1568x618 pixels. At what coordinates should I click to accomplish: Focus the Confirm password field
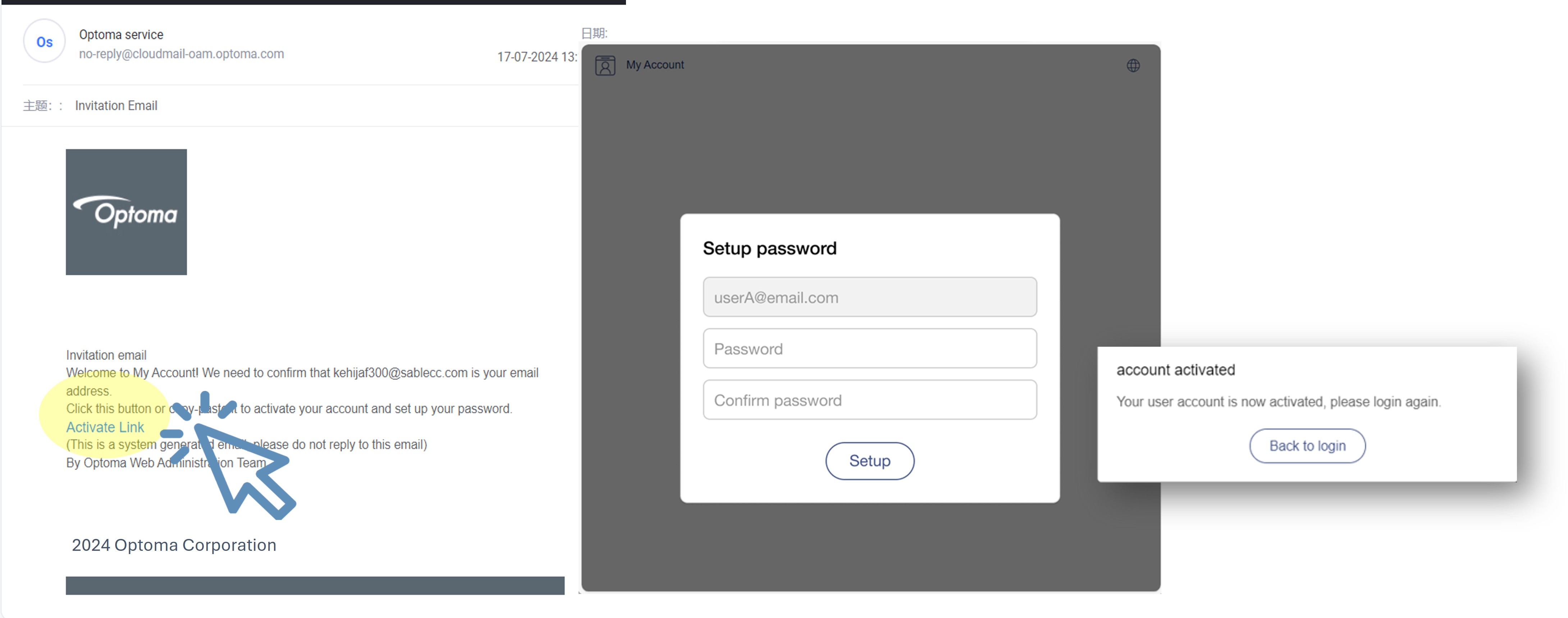[869, 400]
